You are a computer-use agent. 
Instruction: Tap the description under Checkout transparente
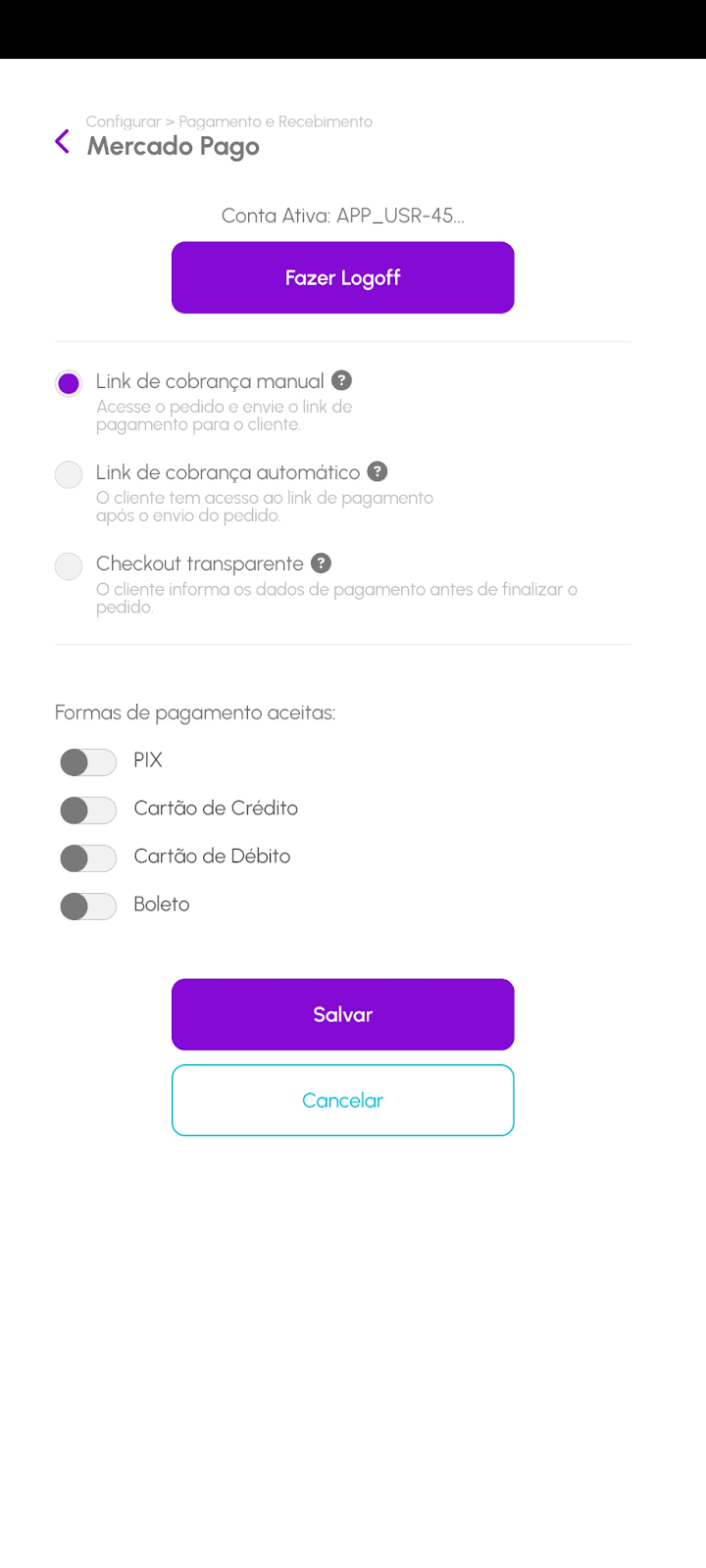pos(336,598)
